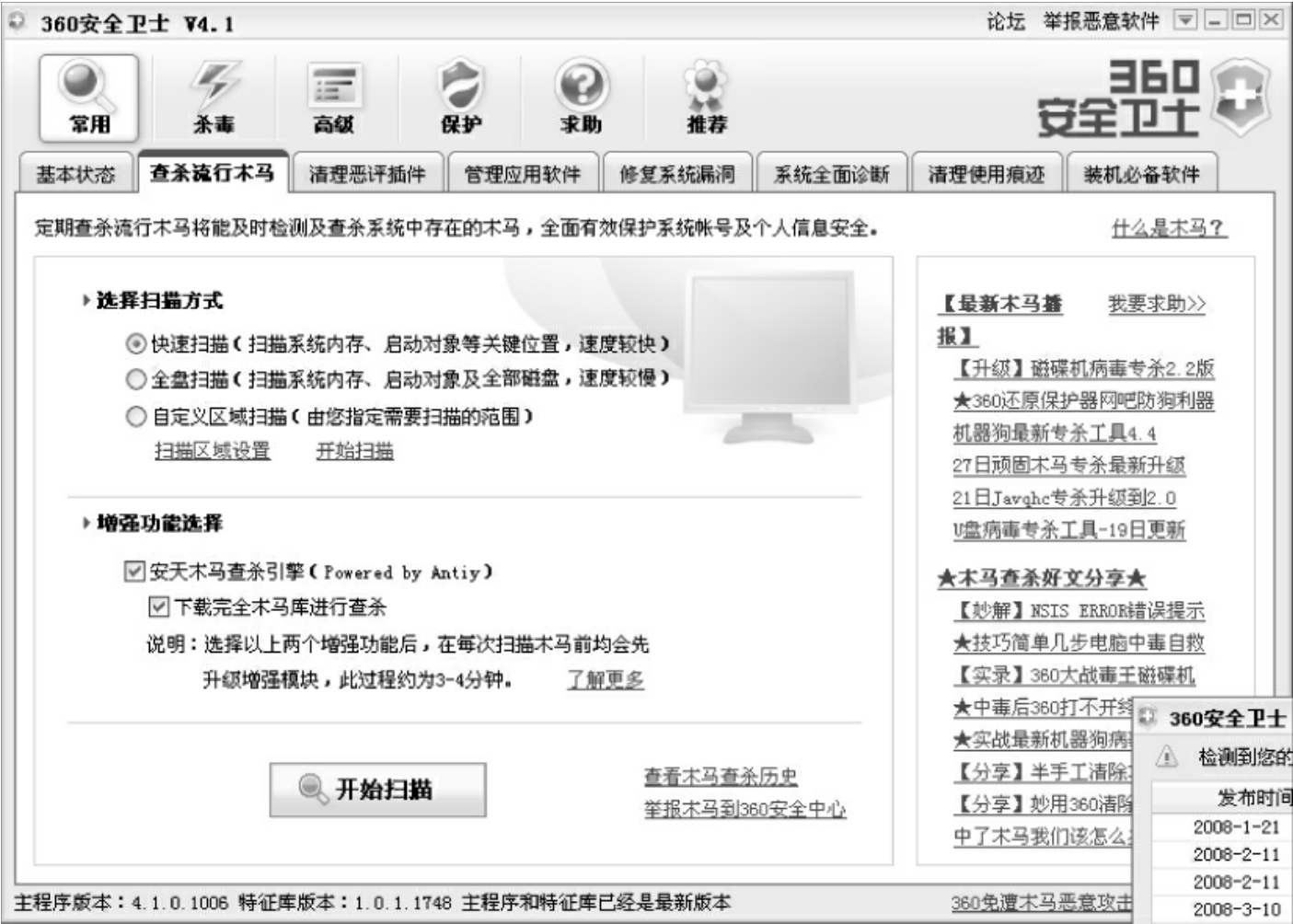This screenshot has height=924, width=1293.
Task: Open the 求助 help section
Action: pos(581,97)
